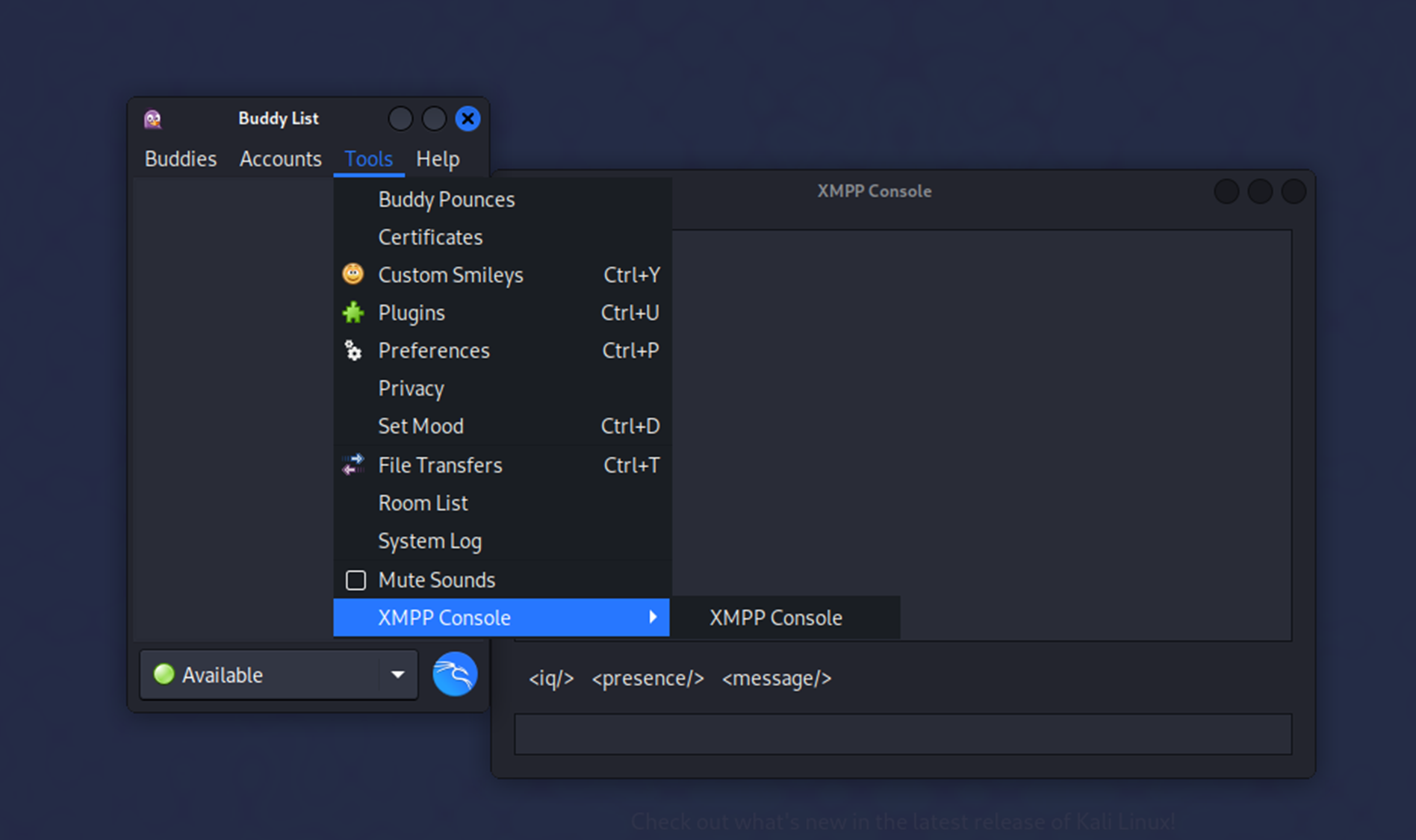Click the Pidgin icon in Buddy List title bar
This screenshot has width=1416, height=840.
point(153,119)
